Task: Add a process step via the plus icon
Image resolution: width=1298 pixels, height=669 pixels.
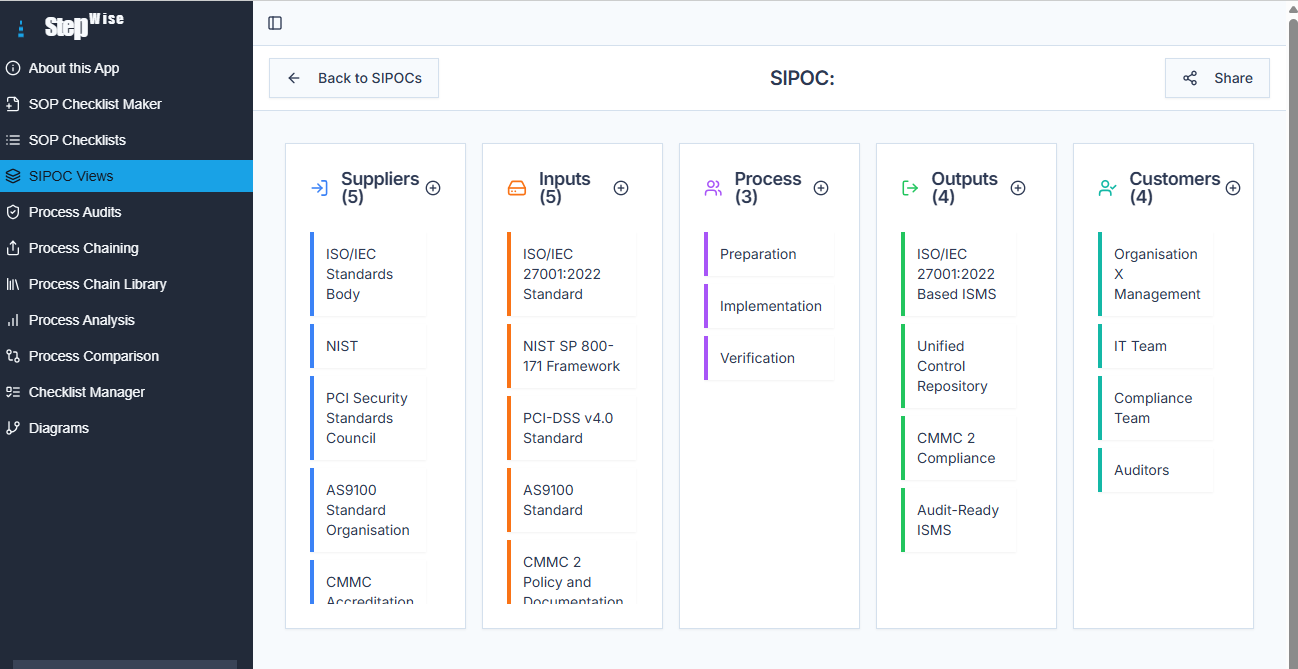Action: point(821,187)
